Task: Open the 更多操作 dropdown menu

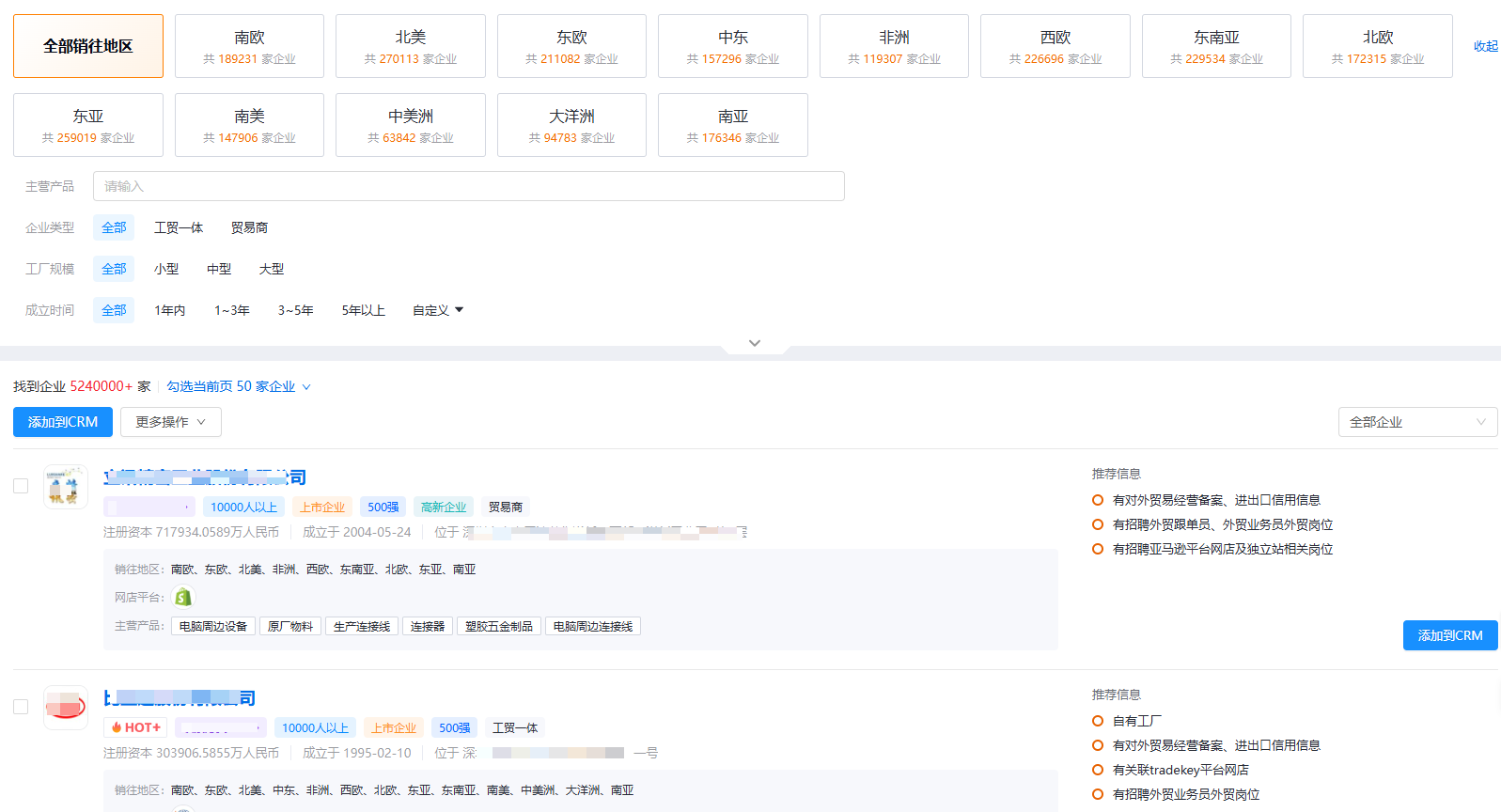Action: point(170,422)
